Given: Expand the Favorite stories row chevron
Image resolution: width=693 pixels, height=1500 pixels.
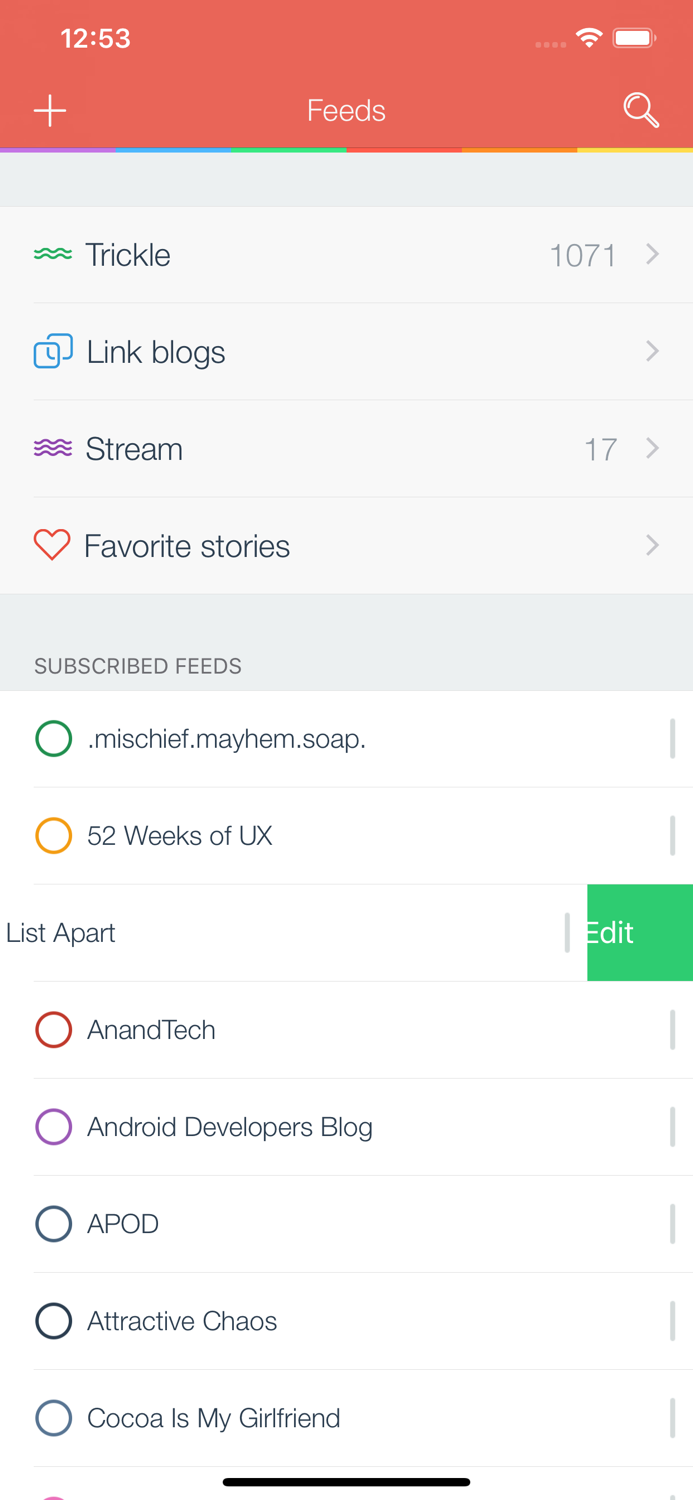Looking at the screenshot, I should pyautogui.click(x=652, y=546).
